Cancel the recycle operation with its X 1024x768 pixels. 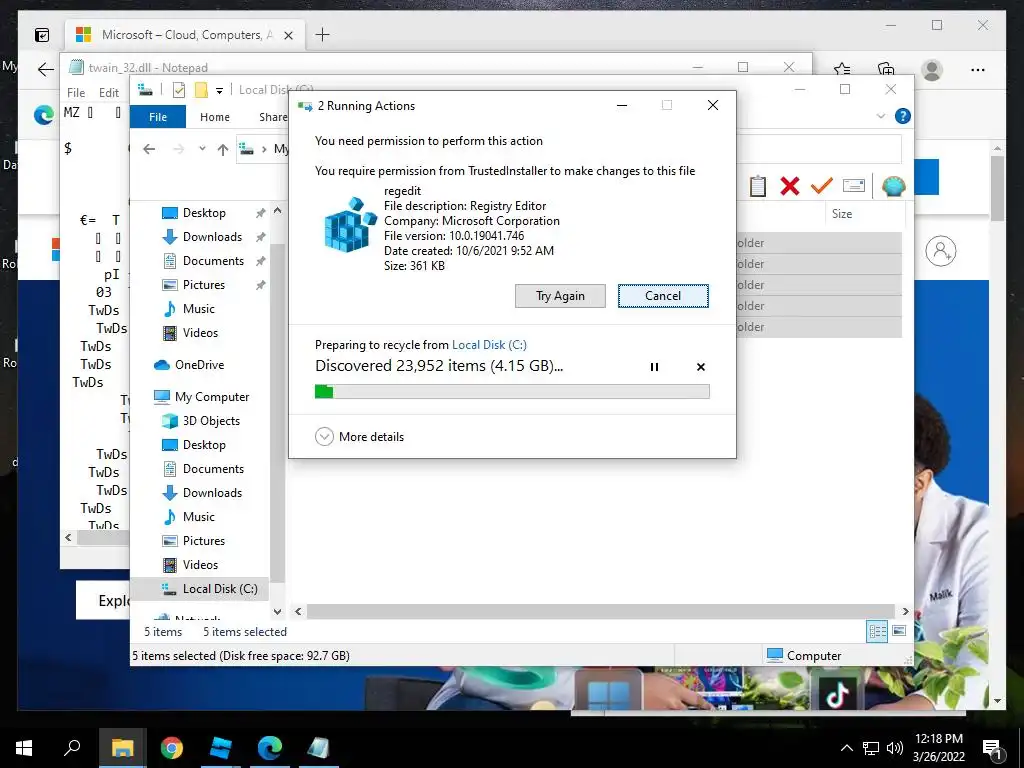coord(701,367)
